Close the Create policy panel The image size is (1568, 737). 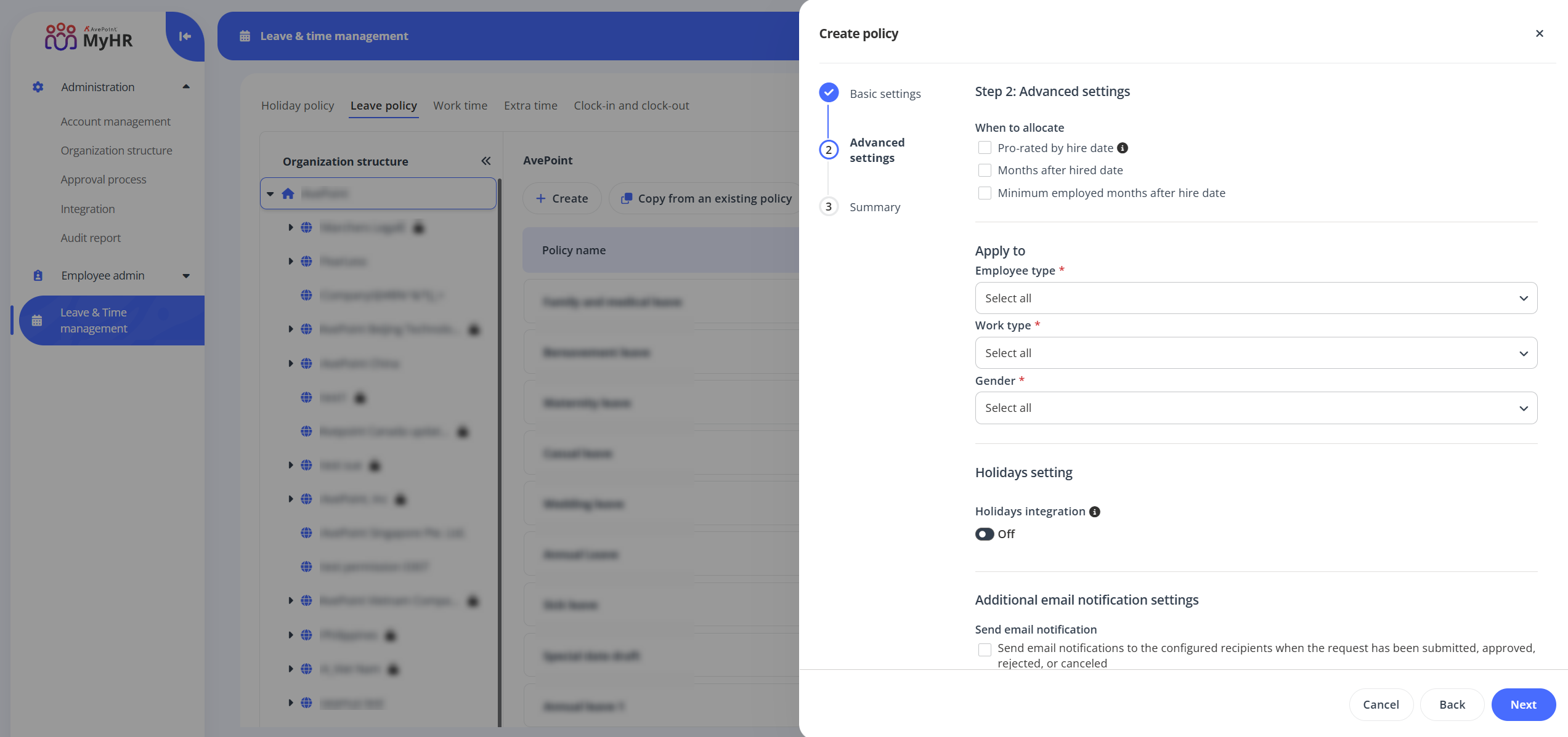[1539, 33]
